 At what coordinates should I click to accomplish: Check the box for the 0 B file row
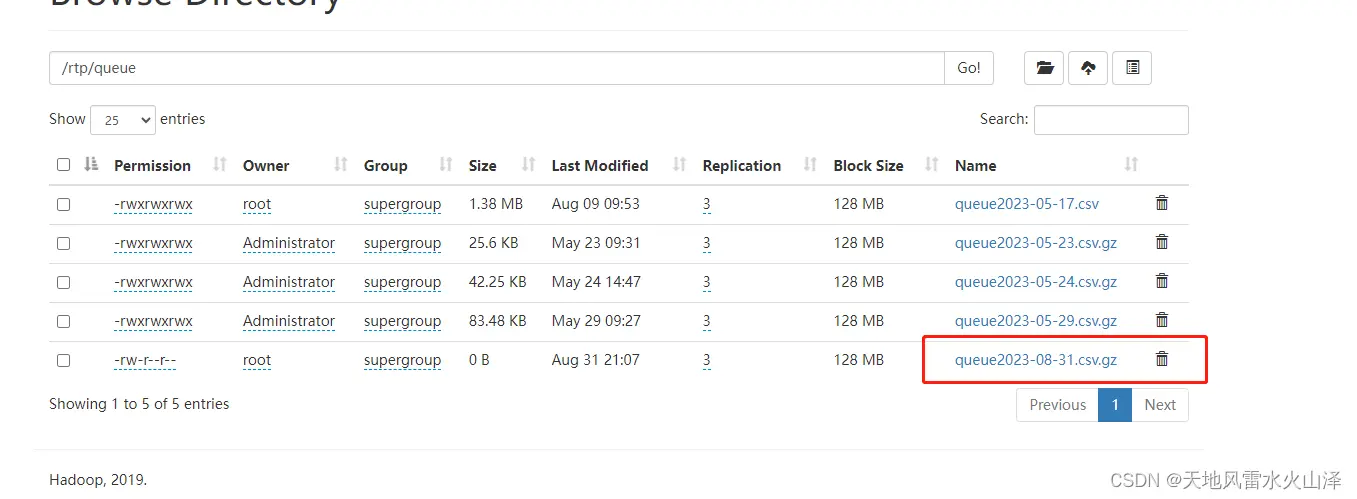click(x=64, y=360)
